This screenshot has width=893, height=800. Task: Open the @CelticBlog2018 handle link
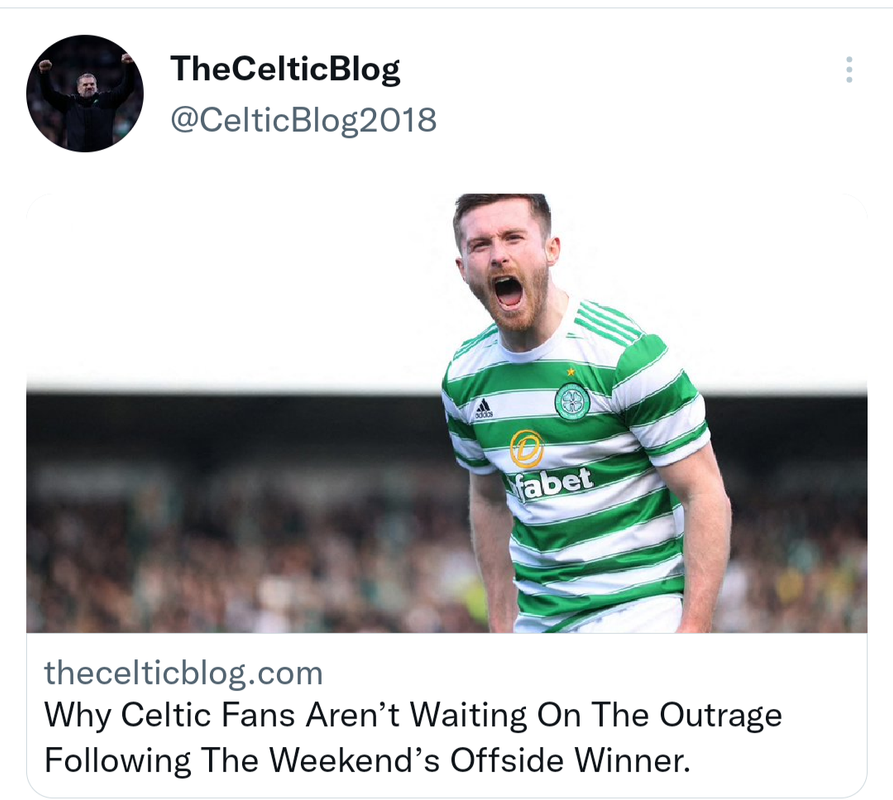pyautogui.click(x=304, y=120)
